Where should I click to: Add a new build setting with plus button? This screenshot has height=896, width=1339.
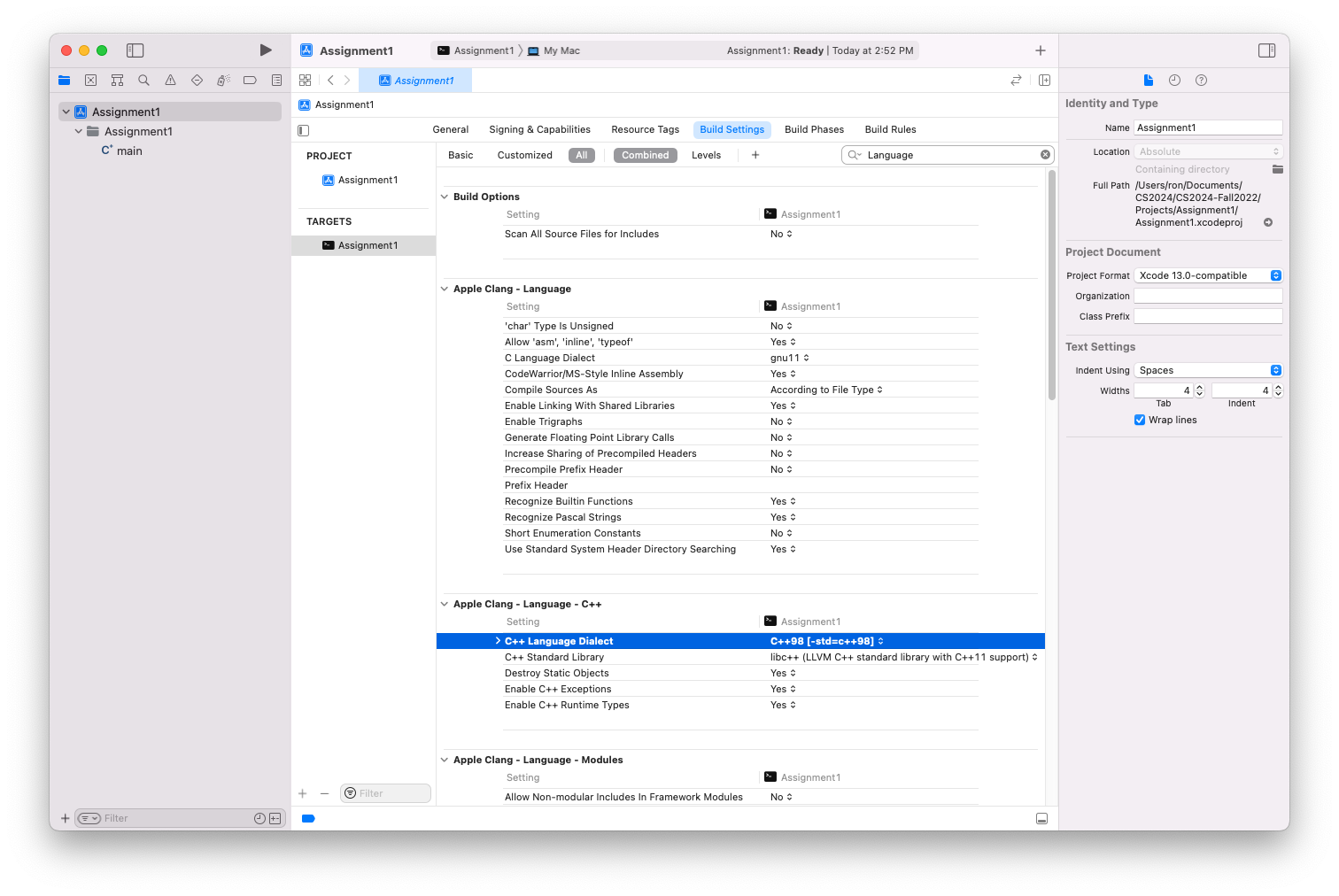pyautogui.click(x=755, y=155)
